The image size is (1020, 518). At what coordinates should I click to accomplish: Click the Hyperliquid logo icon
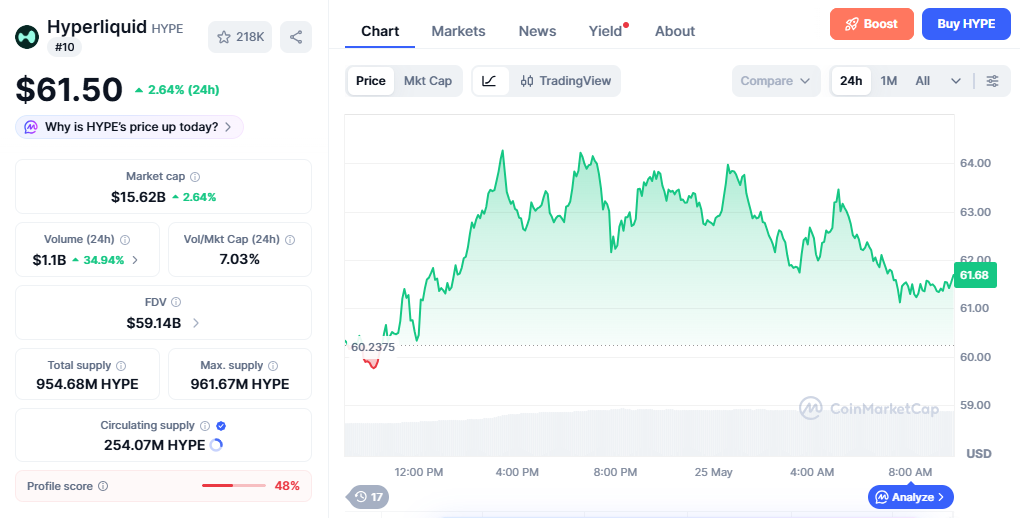point(27,37)
